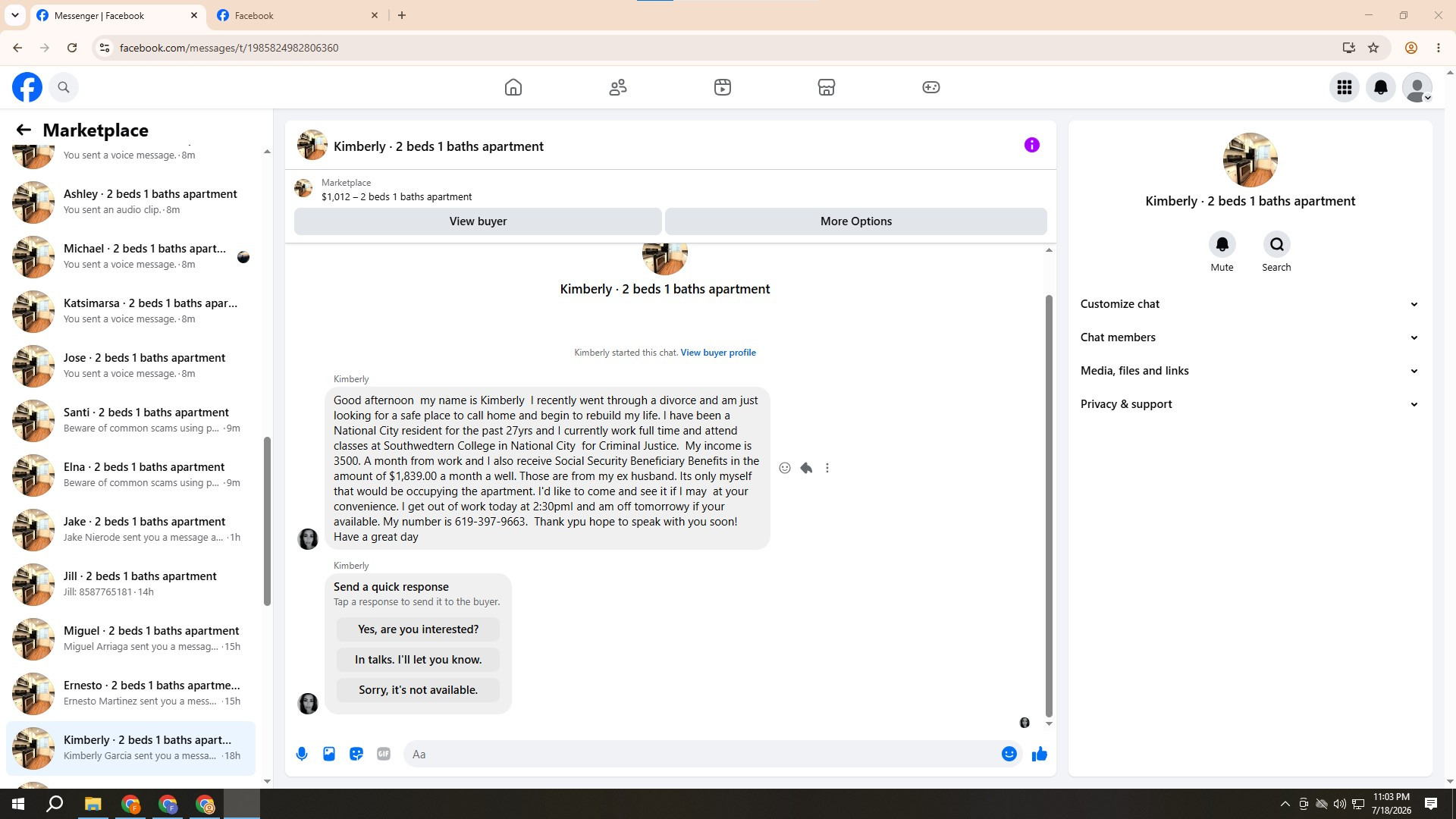The width and height of the screenshot is (1456, 819).
Task: Open File Explorer from the taskbar
Action: [x=93, y=804]
